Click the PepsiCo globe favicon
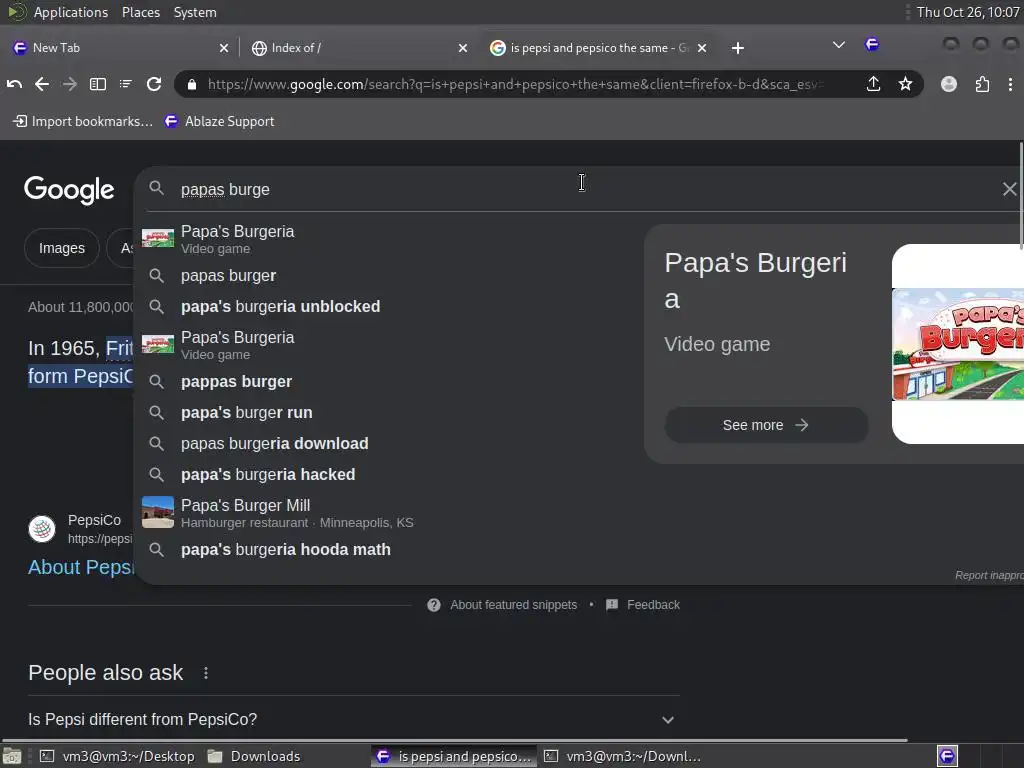The height and width of the screenshot is (768, 1024). (42, 528)
